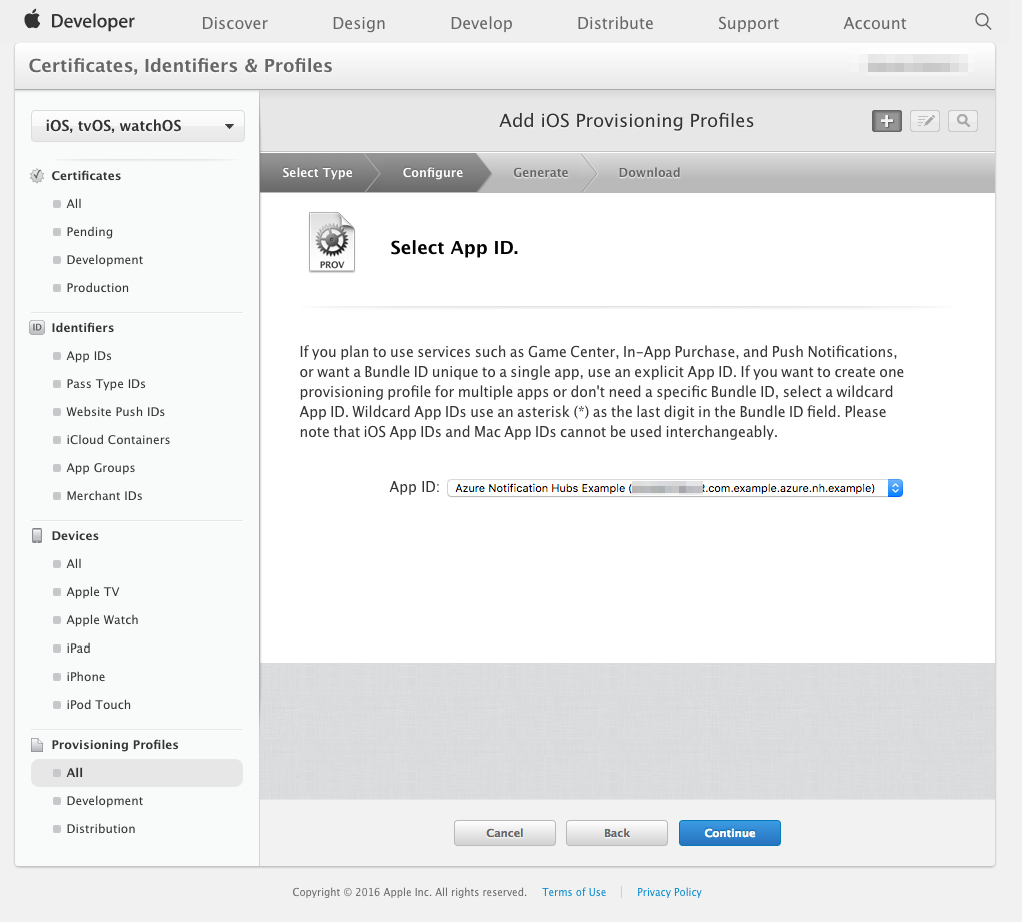Switch to the Select Type step tab
1022x922 pixels.
click(317, 172)
